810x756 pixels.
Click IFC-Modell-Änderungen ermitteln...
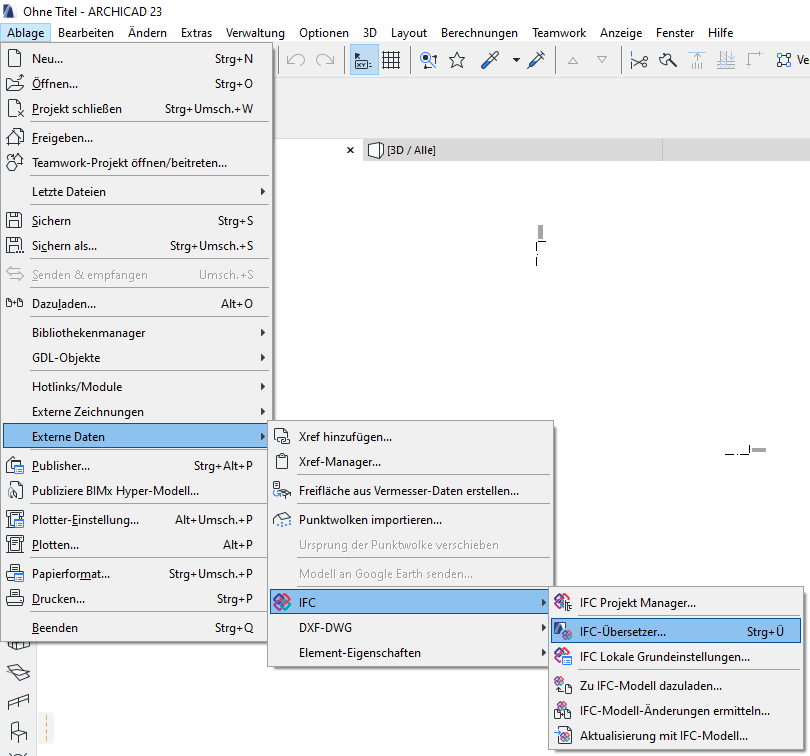(676, 711)
